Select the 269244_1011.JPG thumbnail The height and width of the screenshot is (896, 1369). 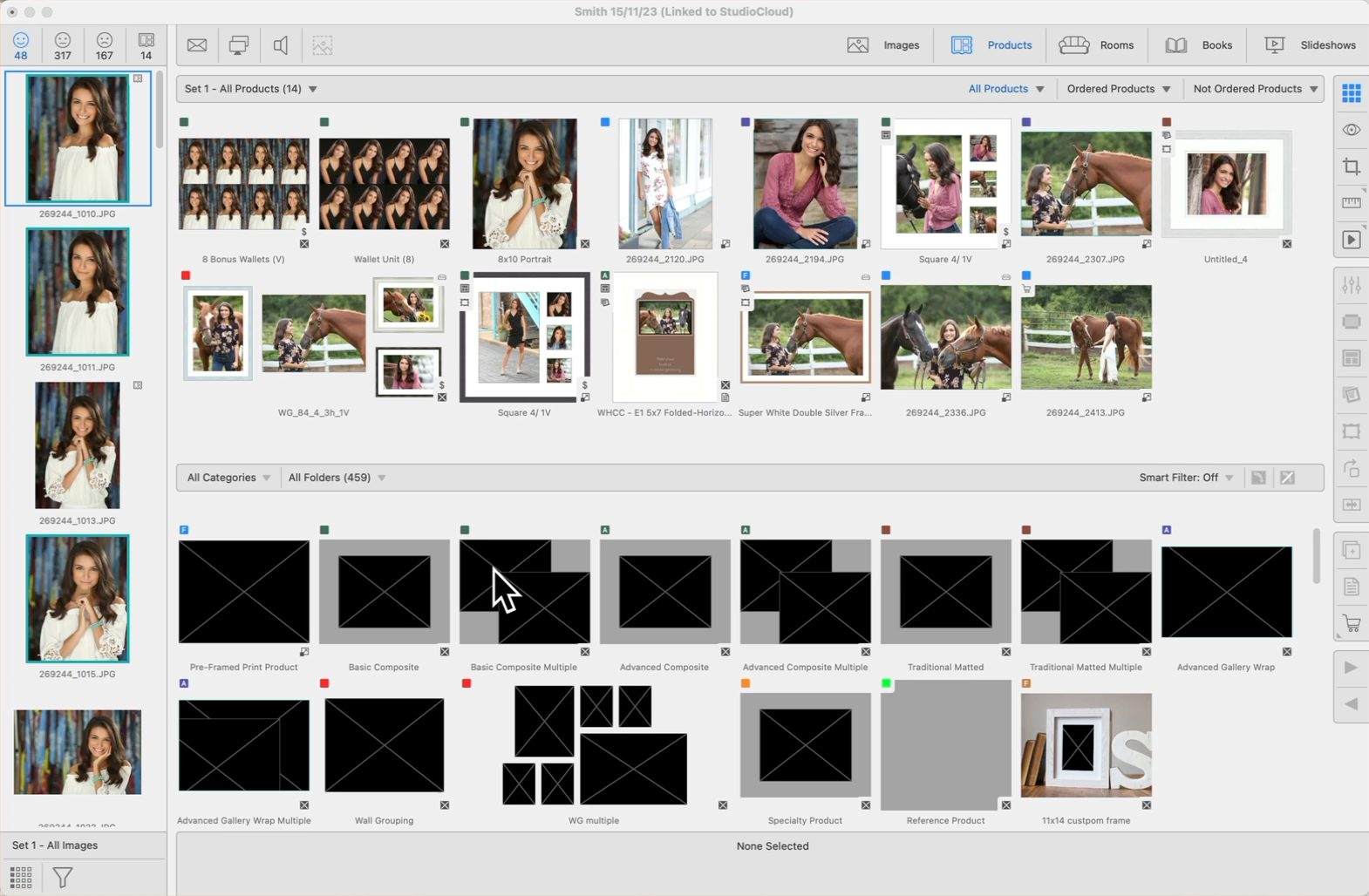(x=78, y=292)
